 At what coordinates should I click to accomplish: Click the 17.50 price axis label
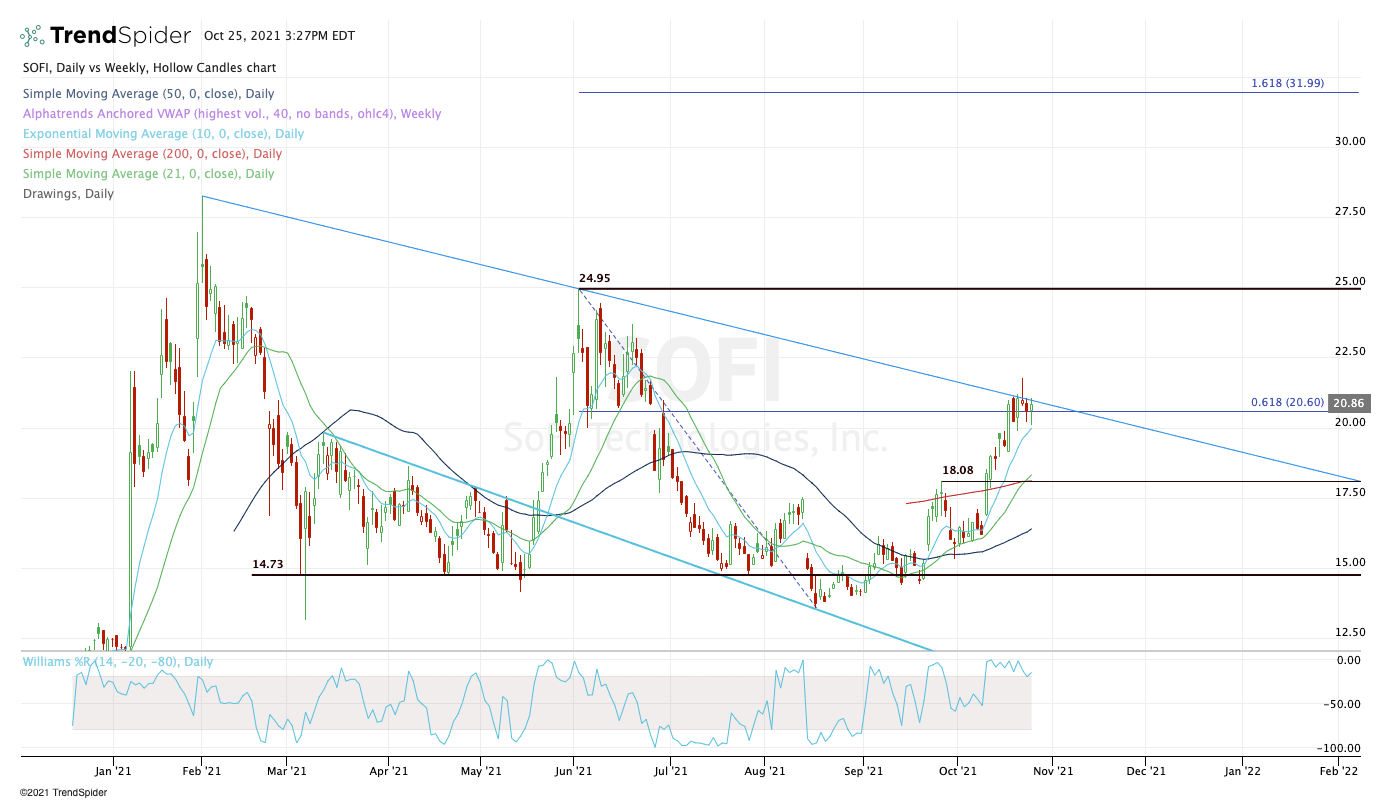(x=1350, y=491)
